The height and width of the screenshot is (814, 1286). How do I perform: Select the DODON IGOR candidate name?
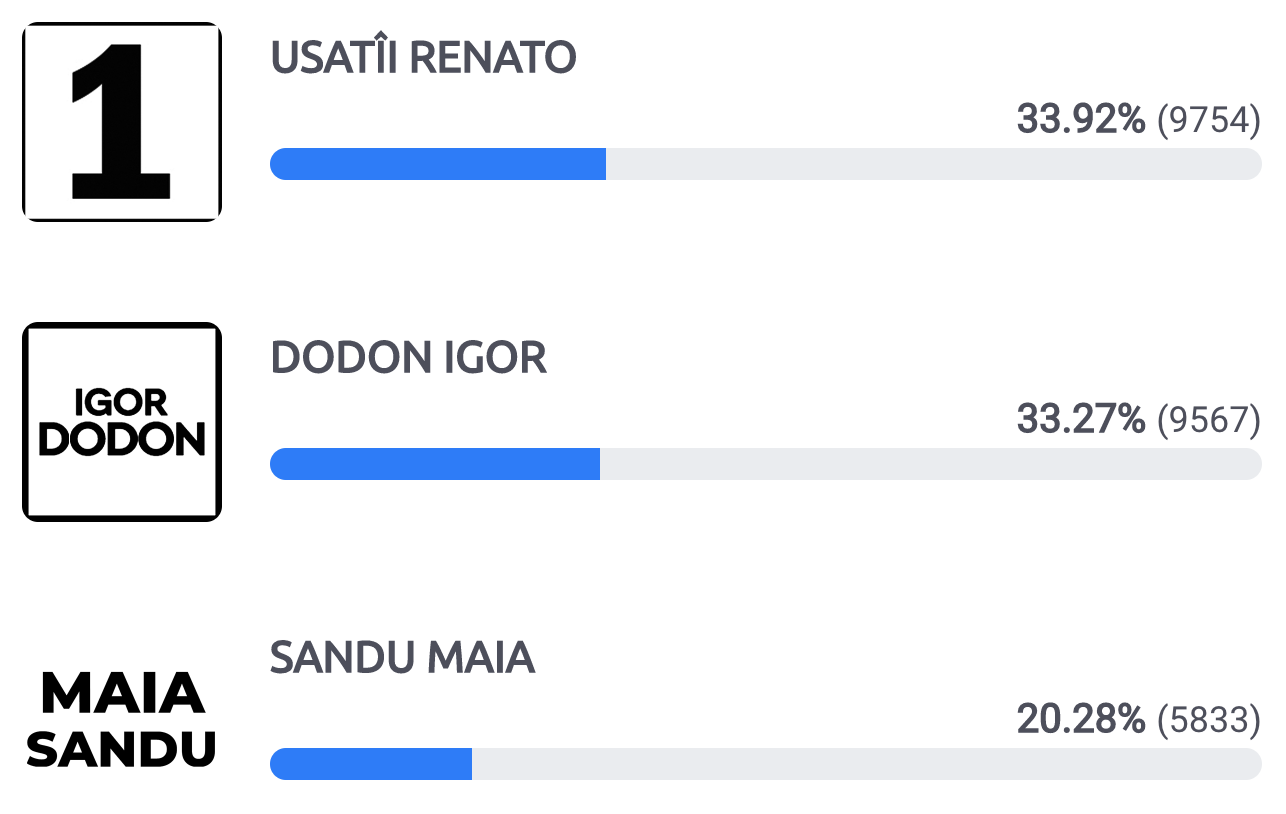click(x=409, y=358)
